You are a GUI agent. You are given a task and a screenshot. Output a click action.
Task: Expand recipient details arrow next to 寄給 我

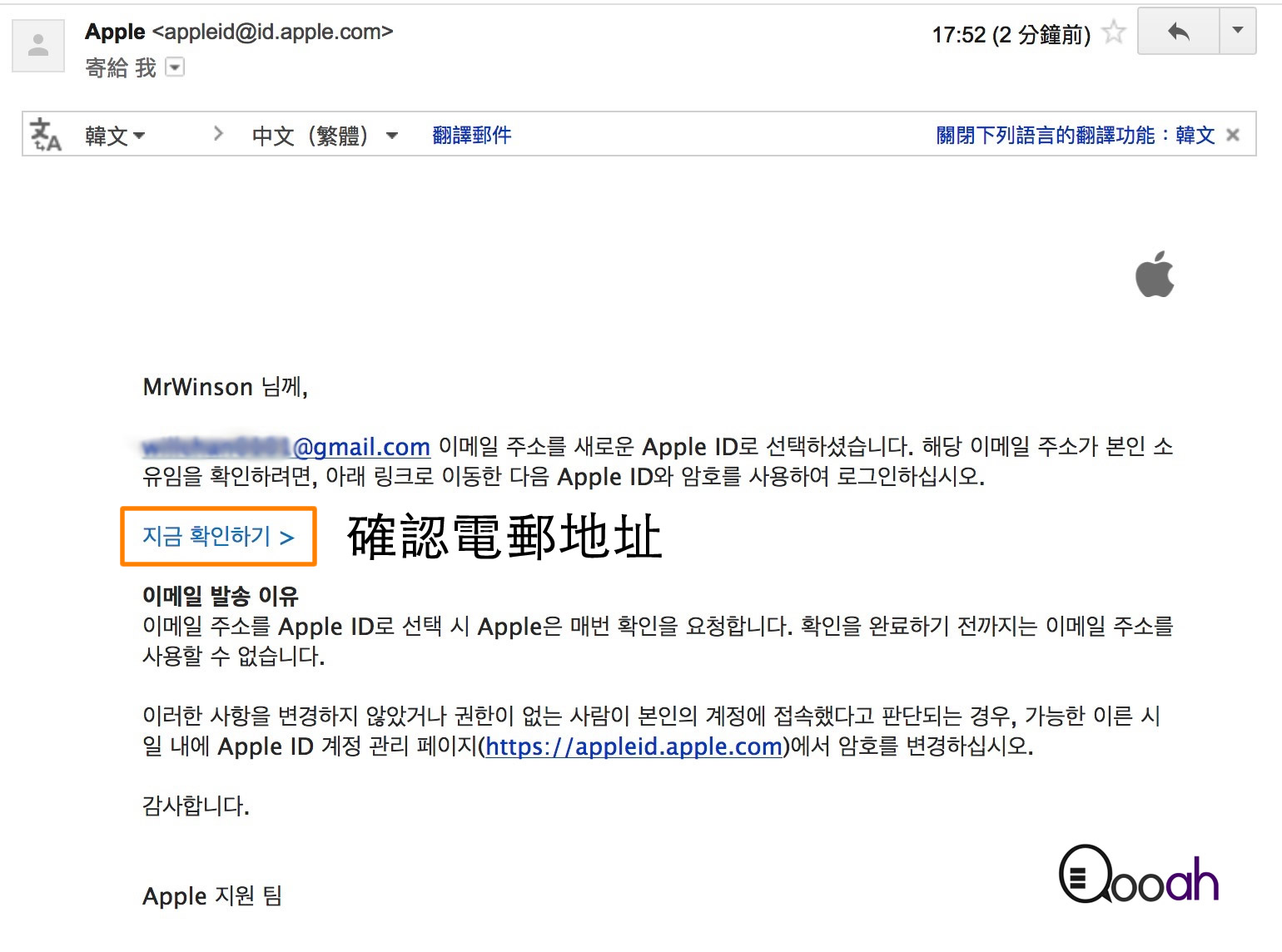pos(175,67)
